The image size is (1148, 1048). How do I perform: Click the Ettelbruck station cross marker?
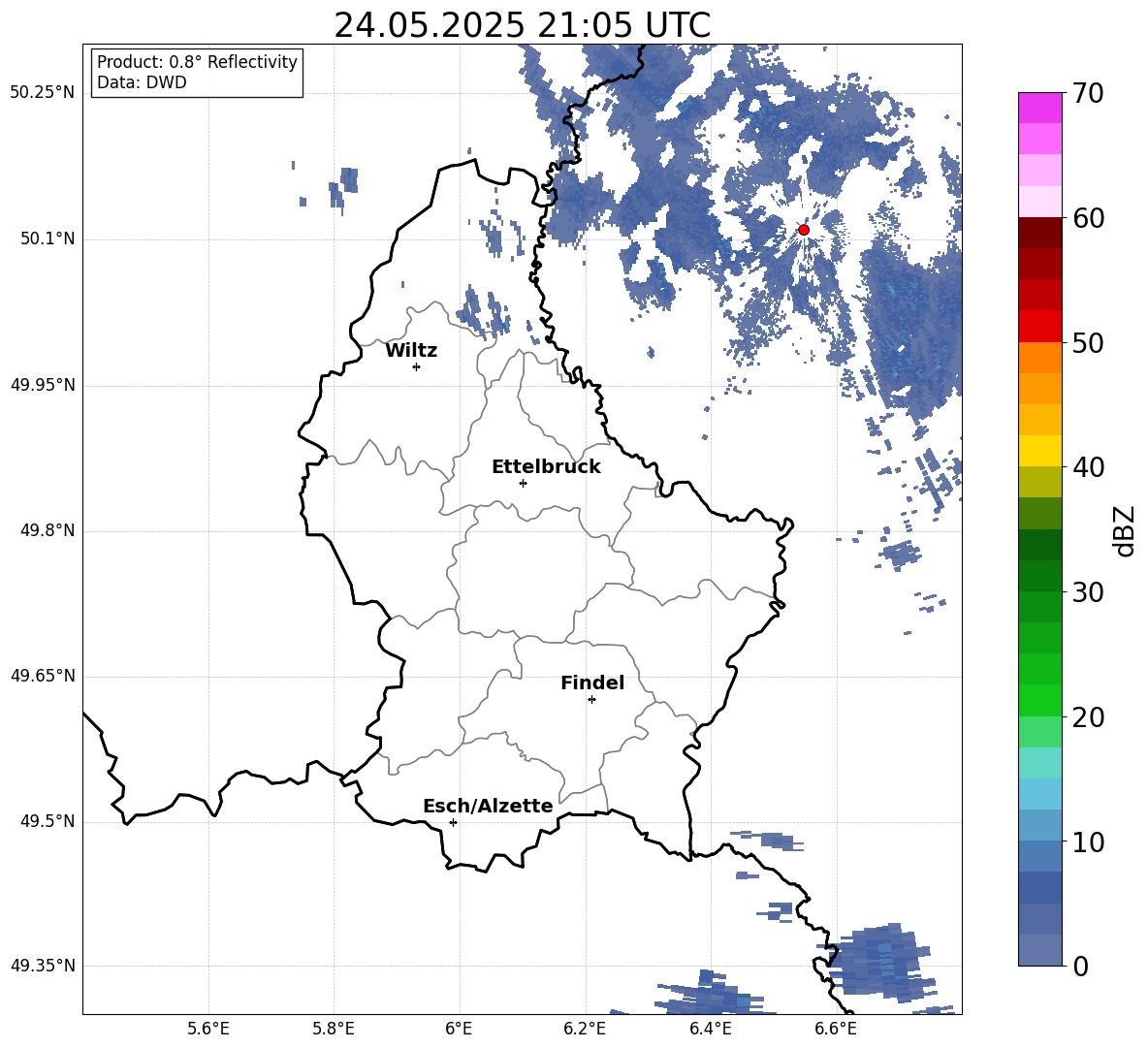pyautogui.click(x=523, y=483)
